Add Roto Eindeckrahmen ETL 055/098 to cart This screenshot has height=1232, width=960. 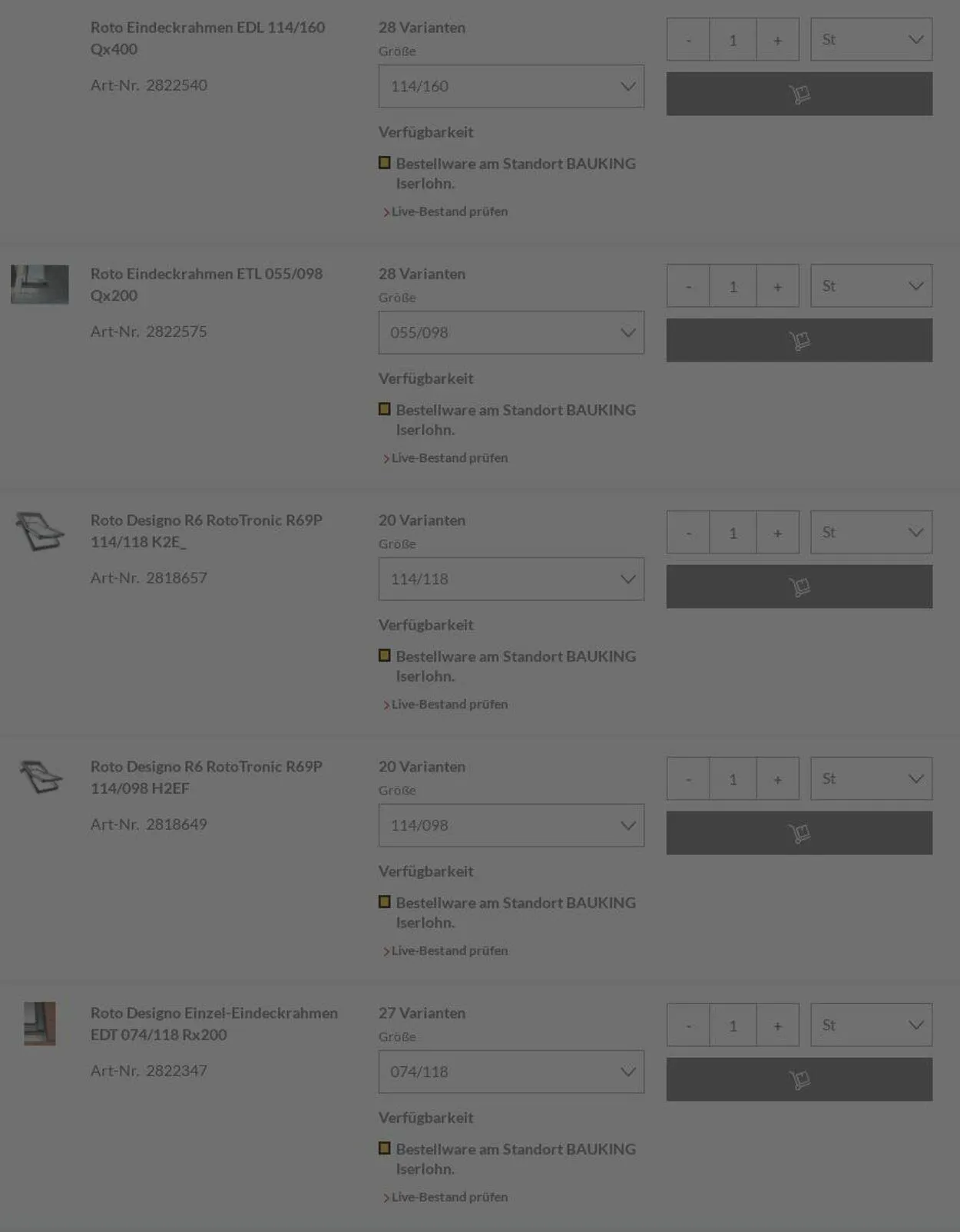point(799,340)
